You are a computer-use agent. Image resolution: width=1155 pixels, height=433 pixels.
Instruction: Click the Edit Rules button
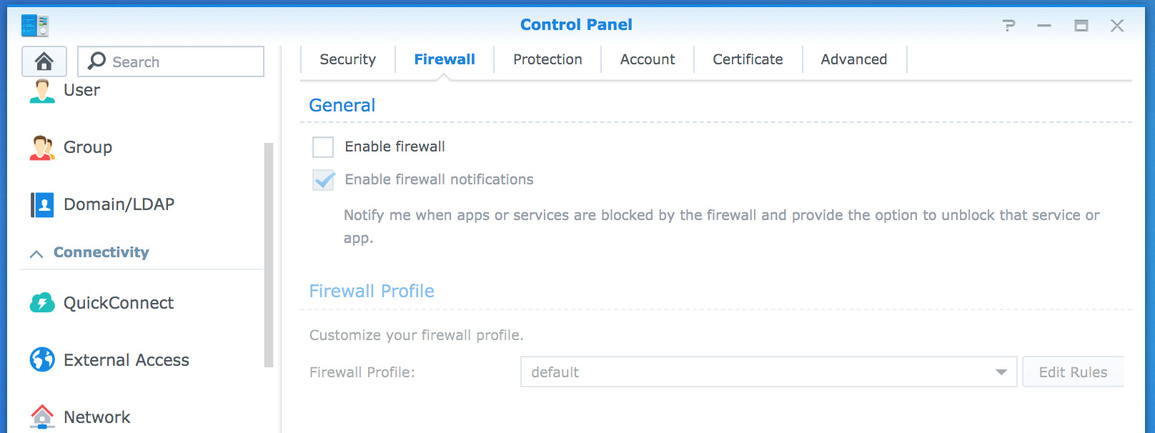pos(1072,372)
